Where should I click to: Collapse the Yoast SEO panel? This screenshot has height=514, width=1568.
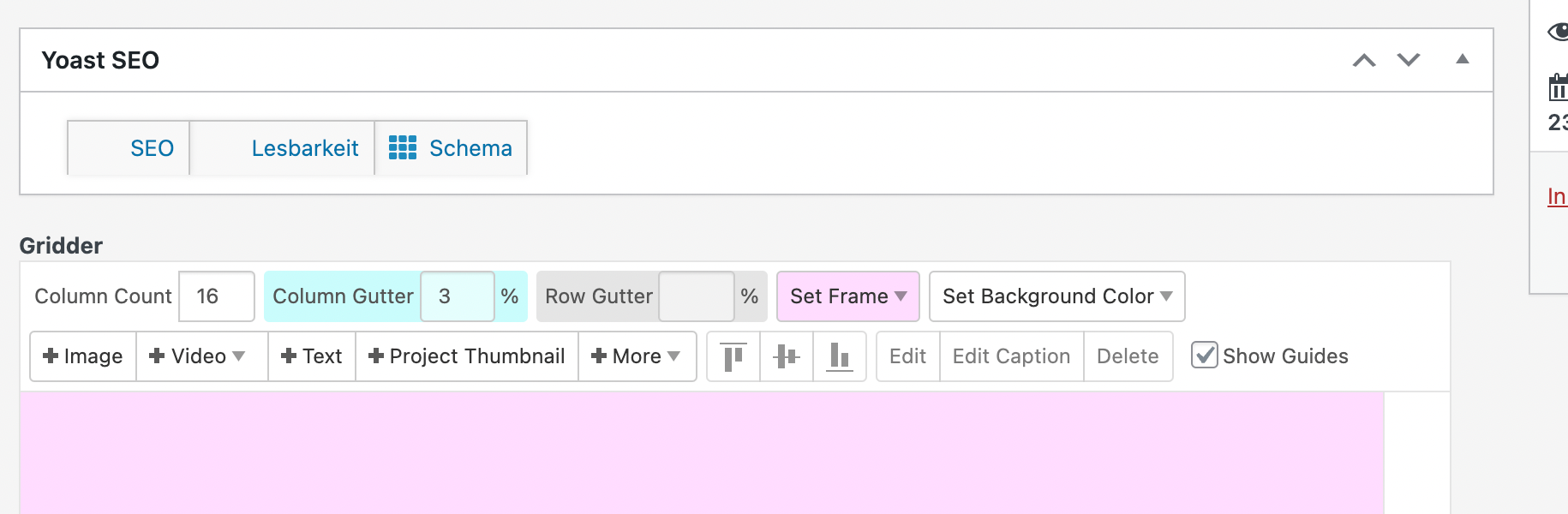1463,59
